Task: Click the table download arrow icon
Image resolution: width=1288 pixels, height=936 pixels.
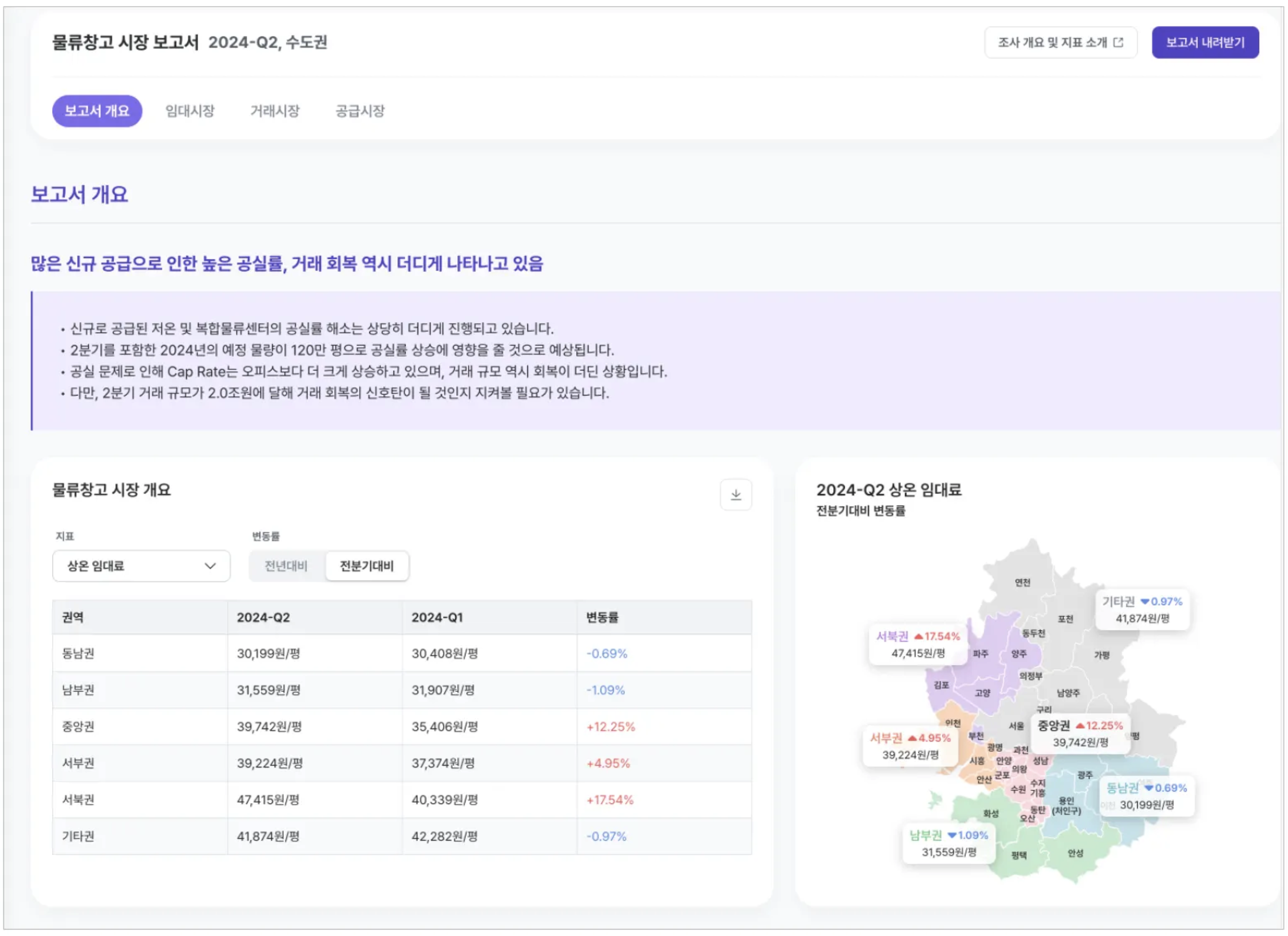Action: point(736,495)
